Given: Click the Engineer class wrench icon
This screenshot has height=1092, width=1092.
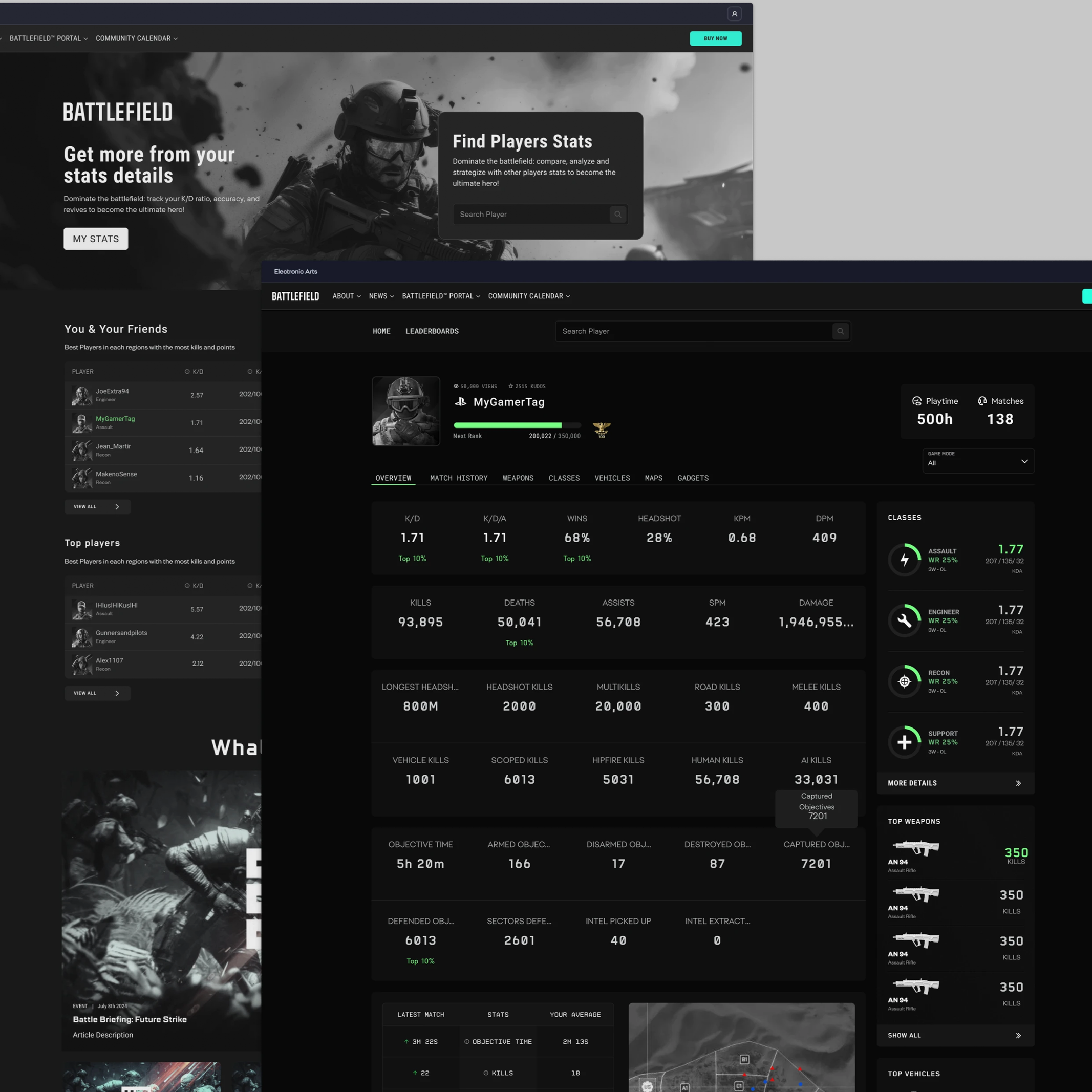Looking at the screenshot, I should [x=904, y=620].
